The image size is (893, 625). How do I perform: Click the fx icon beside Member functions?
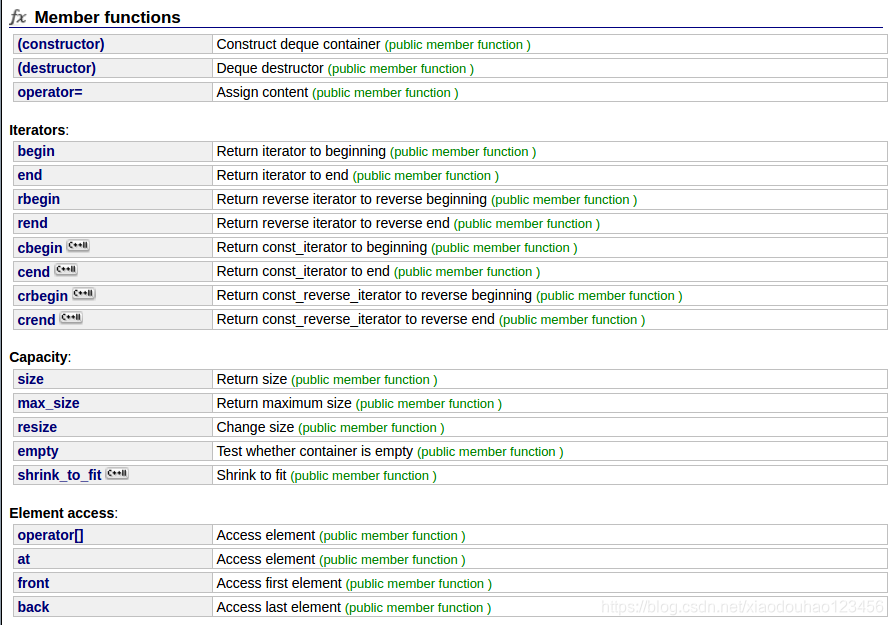click(x=18, y=17)
